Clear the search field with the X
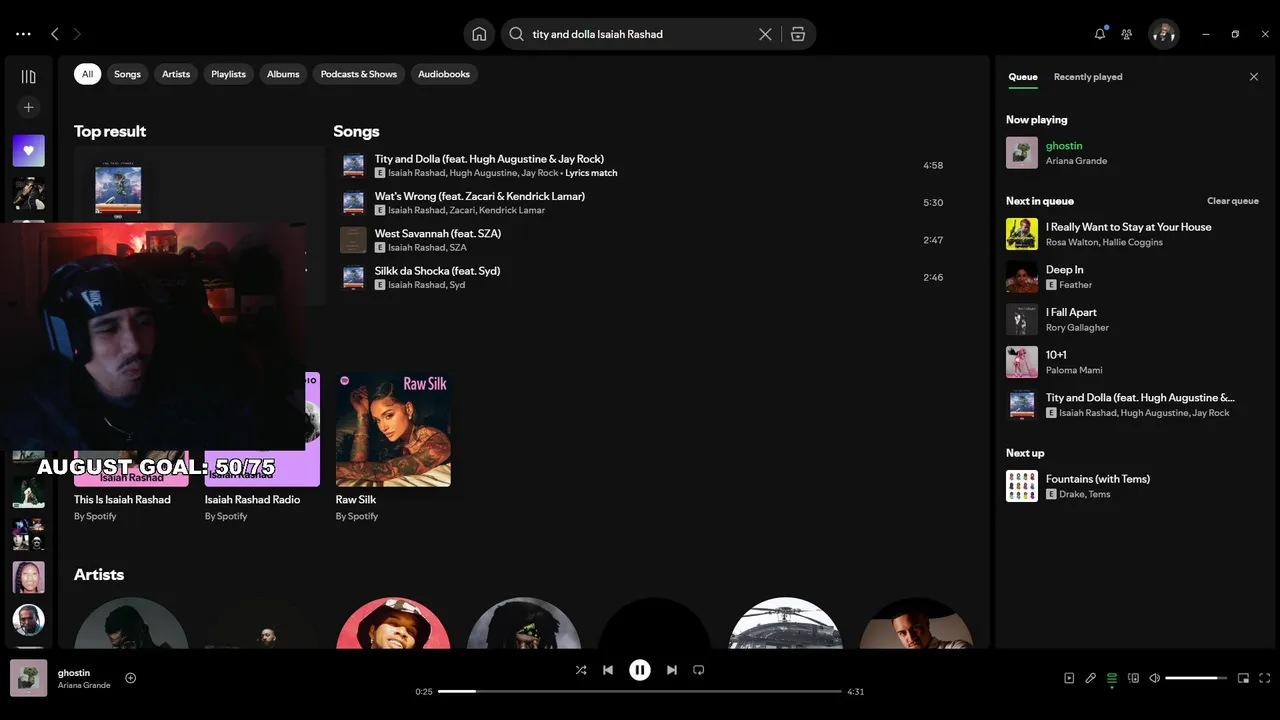The width and height of the screenshot is (1280, 720). pyautogui.click(x=765, y=34)
